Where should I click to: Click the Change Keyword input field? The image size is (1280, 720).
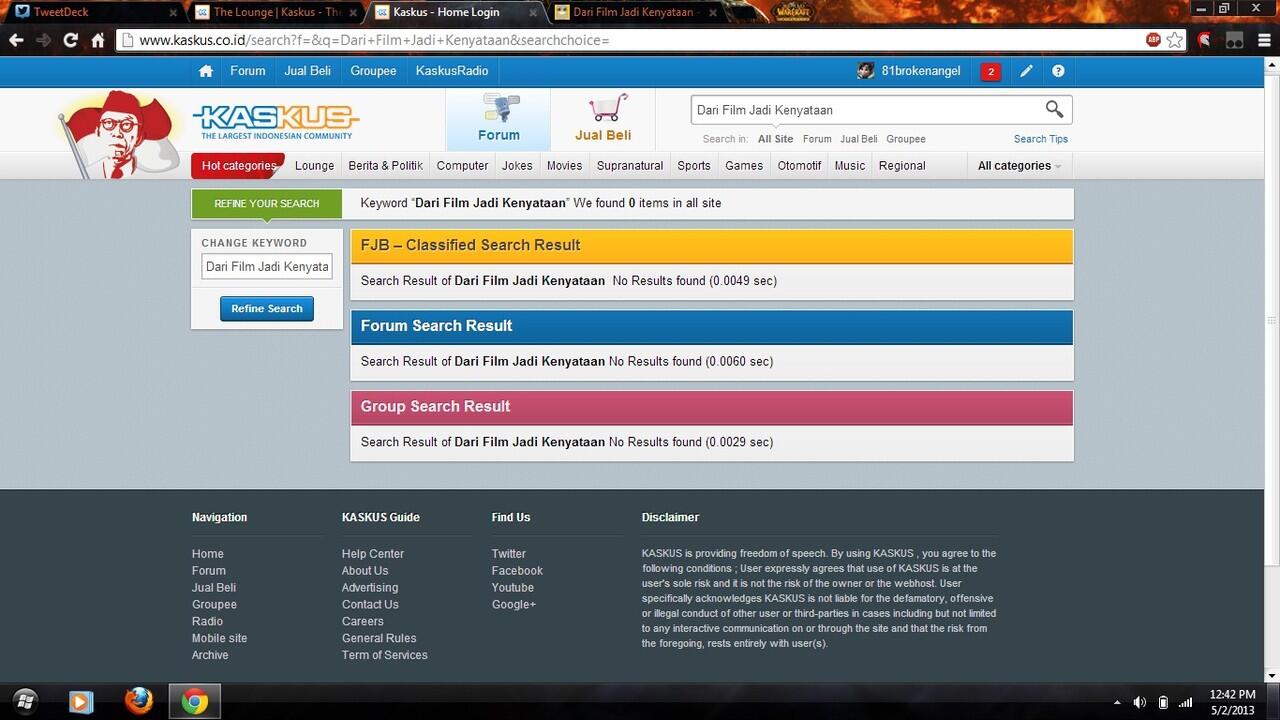point(267,267)
